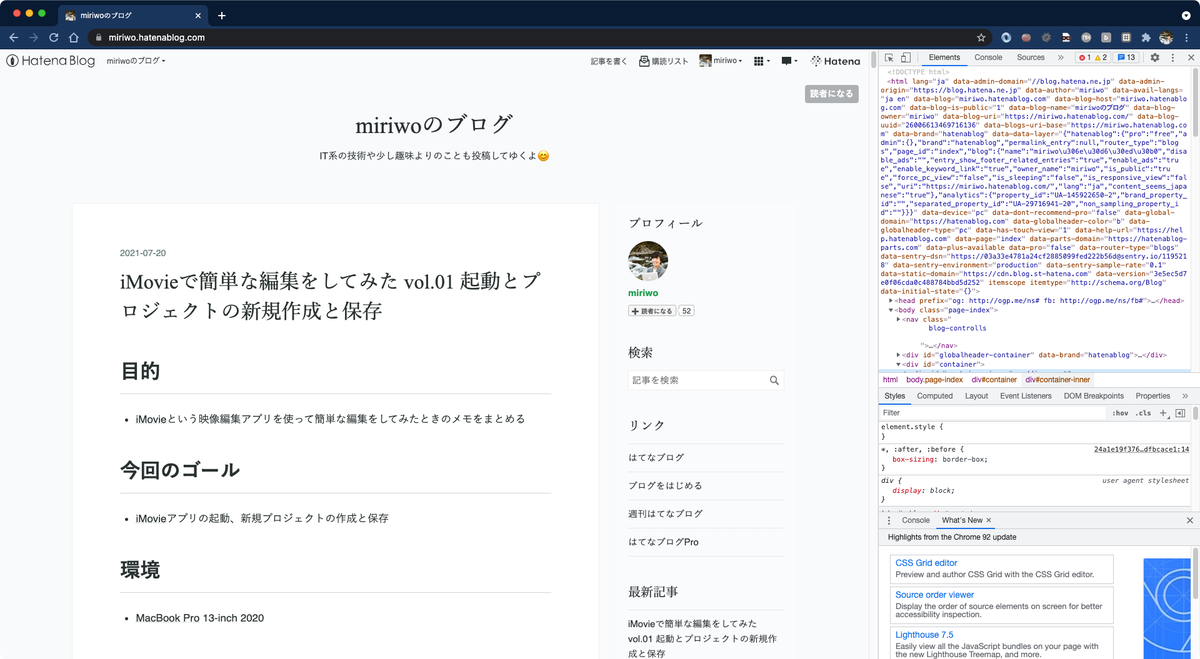Click the error and warning counter badge
Image resolution: width=1200 pixels, height=659 pixels.
pos(1092,58)
